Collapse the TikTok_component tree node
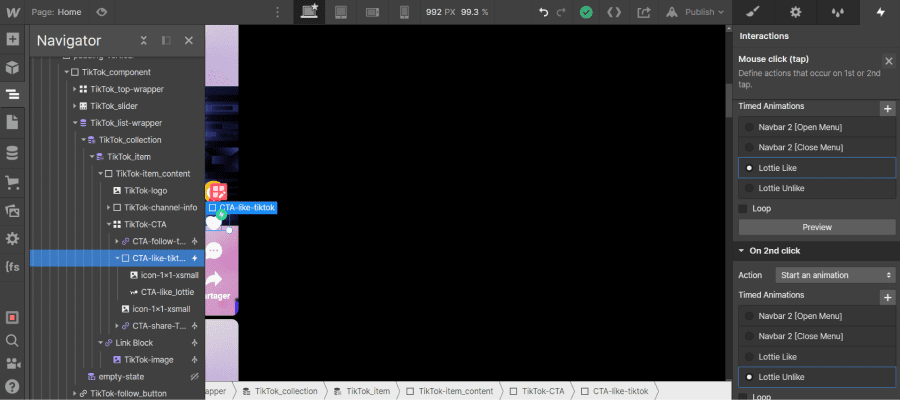Viewport: 900px width, 400px height. pyautogui.click(x=67, y=72)
